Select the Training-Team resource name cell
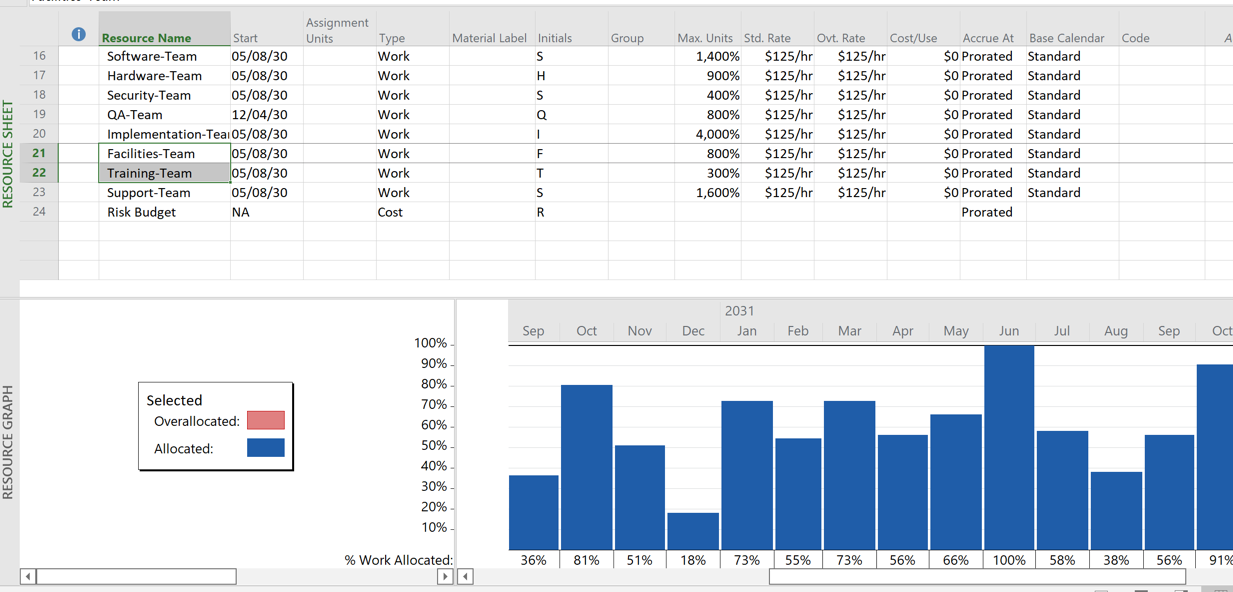This screenshot has height=592, width=1233. 165,173
